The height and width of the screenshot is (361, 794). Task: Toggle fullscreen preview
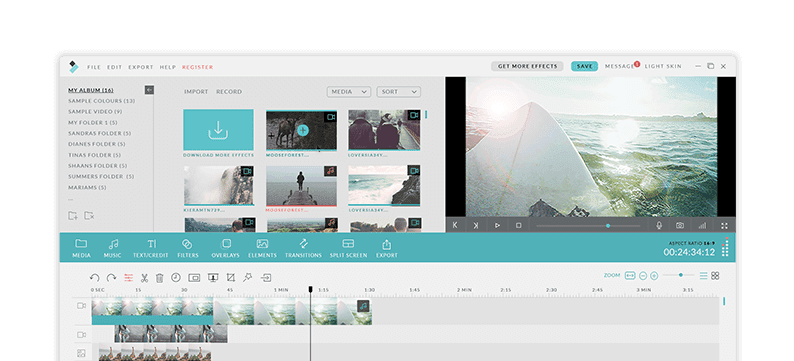pyautogui.click(x=724, y=225)
